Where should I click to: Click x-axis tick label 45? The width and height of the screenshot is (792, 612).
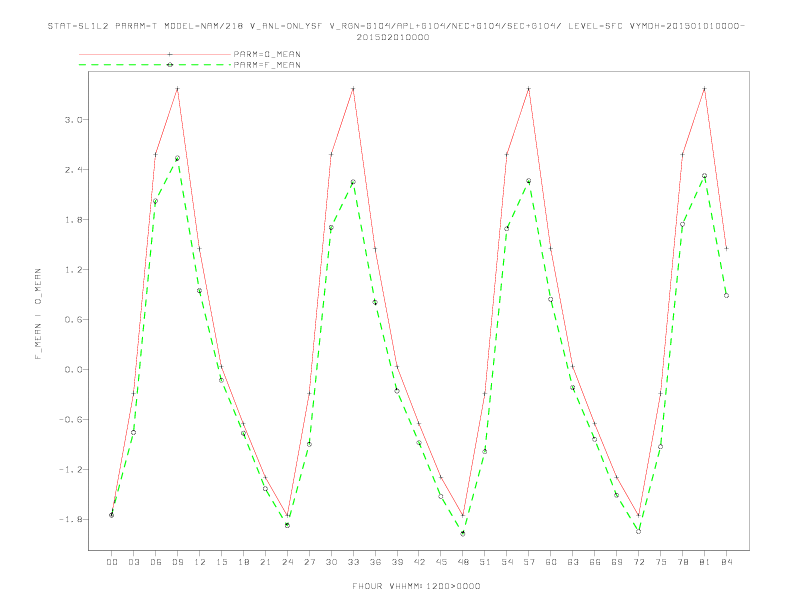(x=441, y=562)
